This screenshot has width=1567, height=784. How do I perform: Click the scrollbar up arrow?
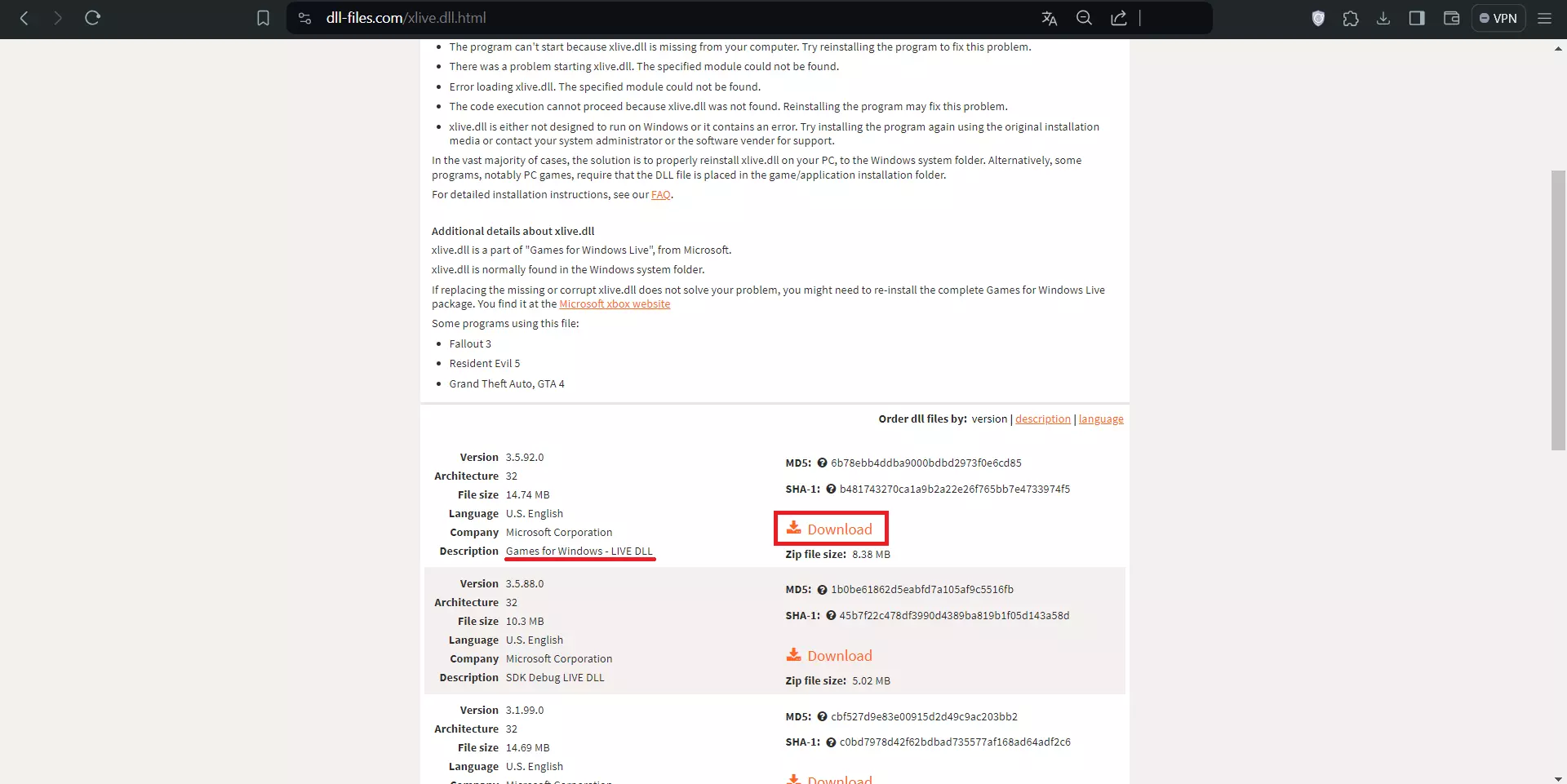pos(1558,49)
